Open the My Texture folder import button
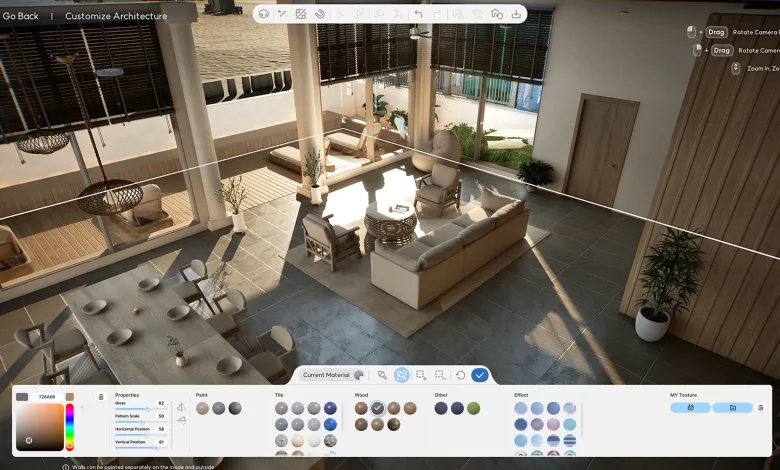Image resolution: width=780 pixels, height=470 pixels. (x=732, y=408)
